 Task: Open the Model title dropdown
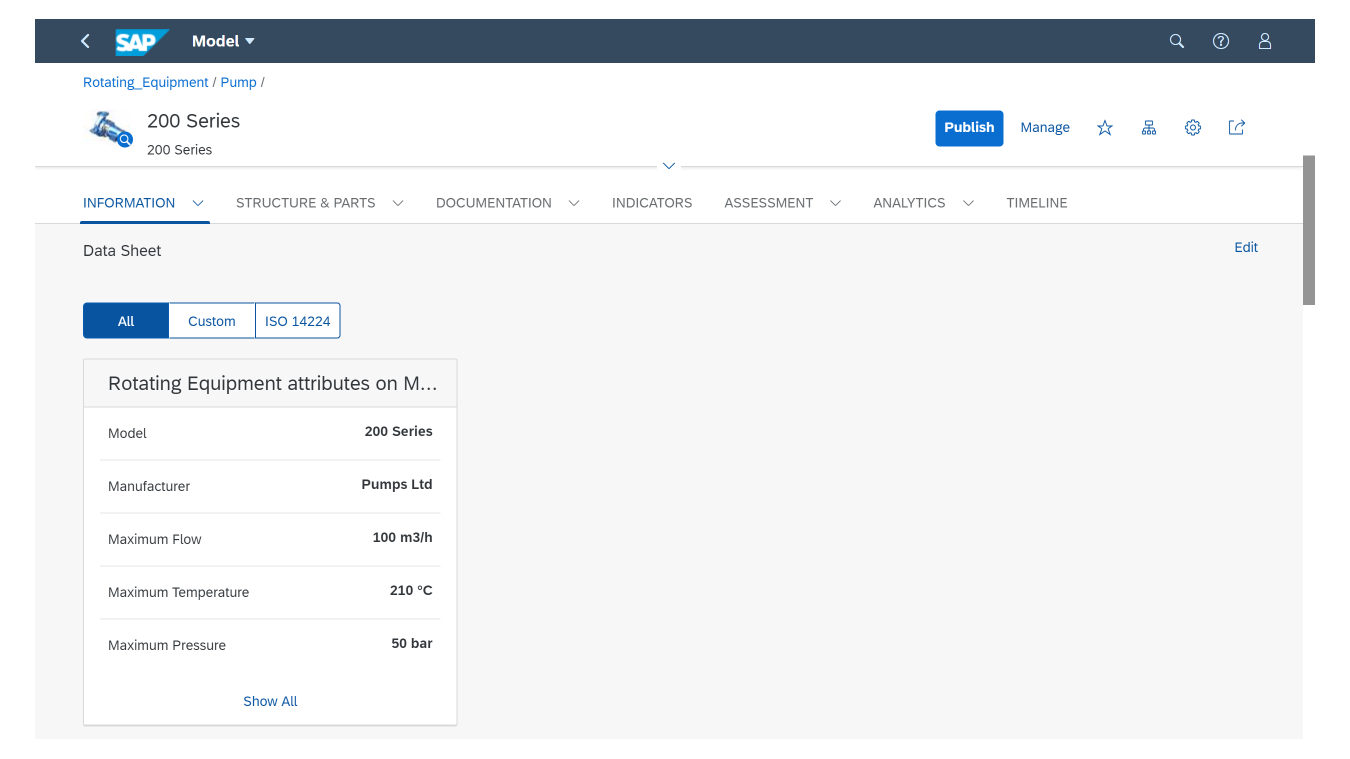[224, 41]
